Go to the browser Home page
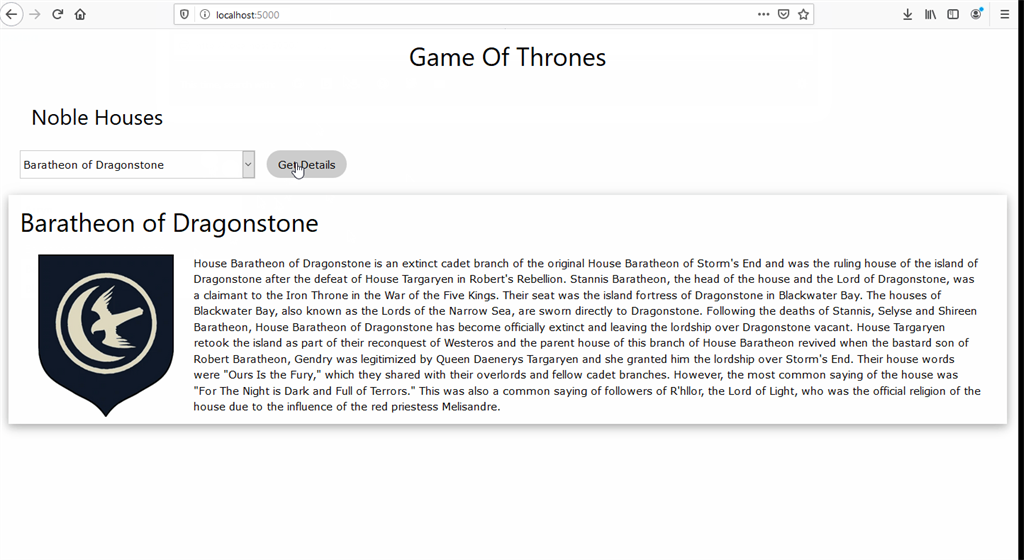This screenshot has width=1024, height=560. click(x=80, y=14)
